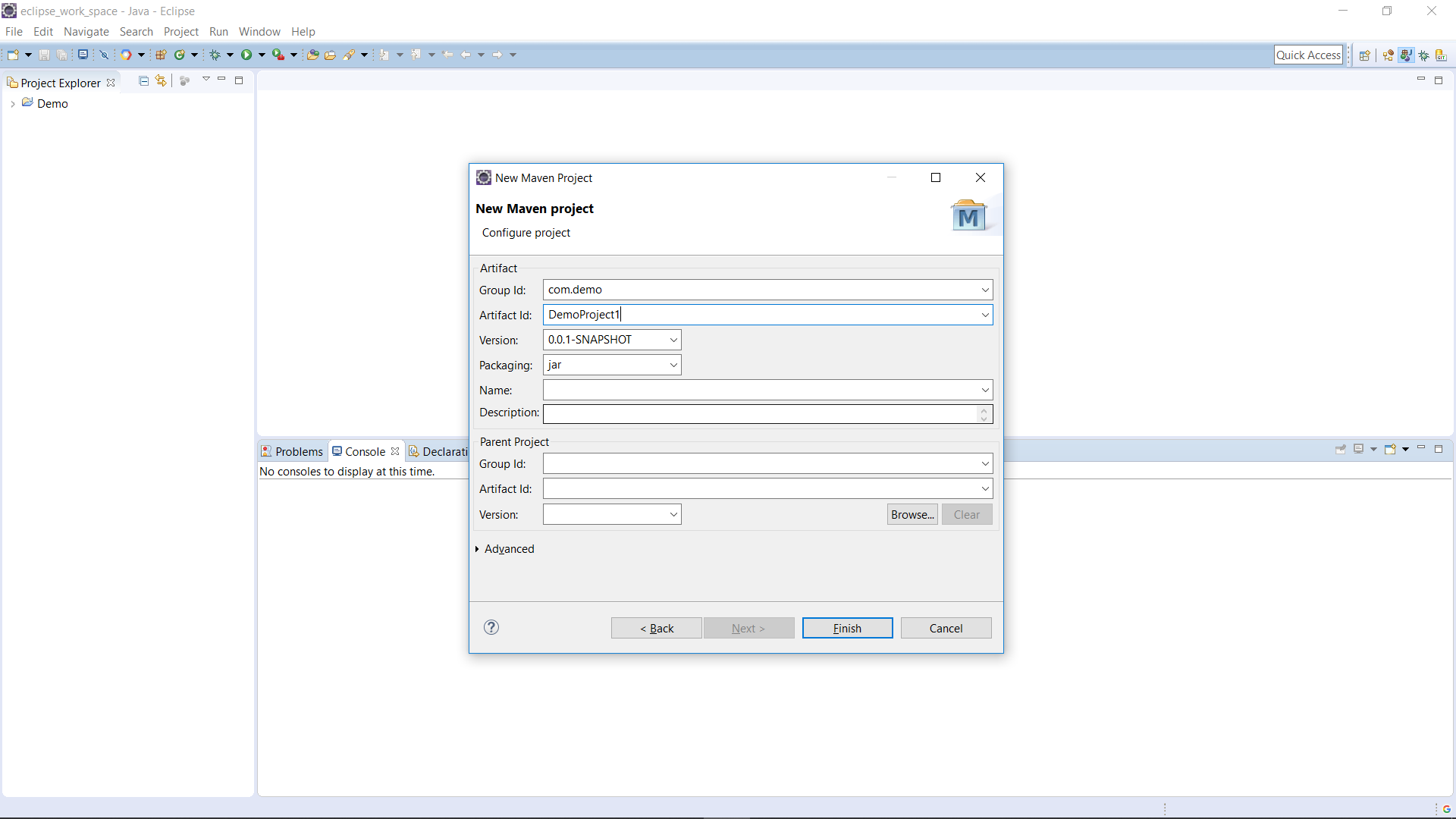This screenshot has width=1456, height=819.
Task: Toggle Link with Editor in Project Explorer
Action: (161, 80)
